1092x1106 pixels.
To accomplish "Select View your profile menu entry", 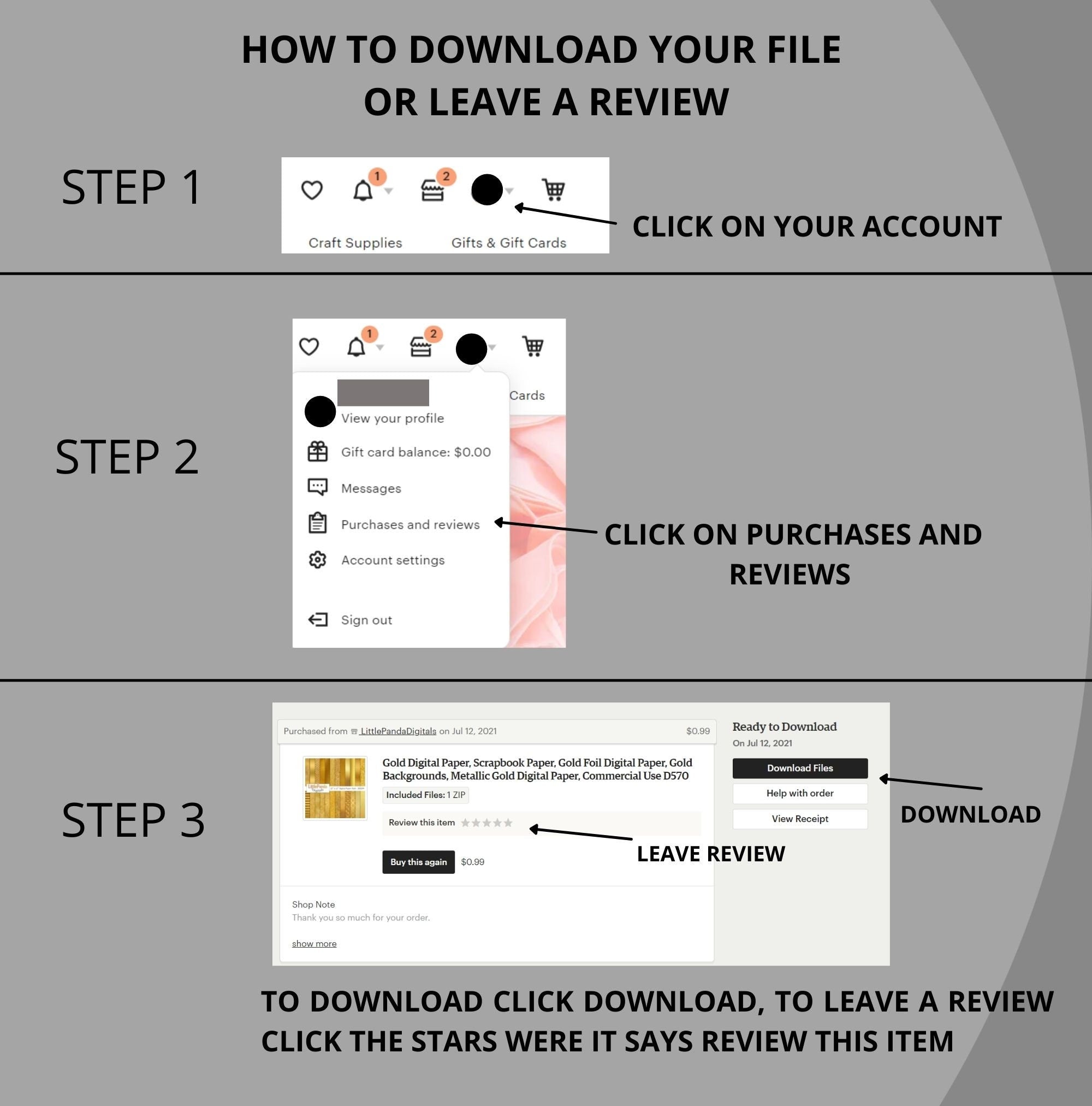I will pyautogui.click(x=392, y=417).
